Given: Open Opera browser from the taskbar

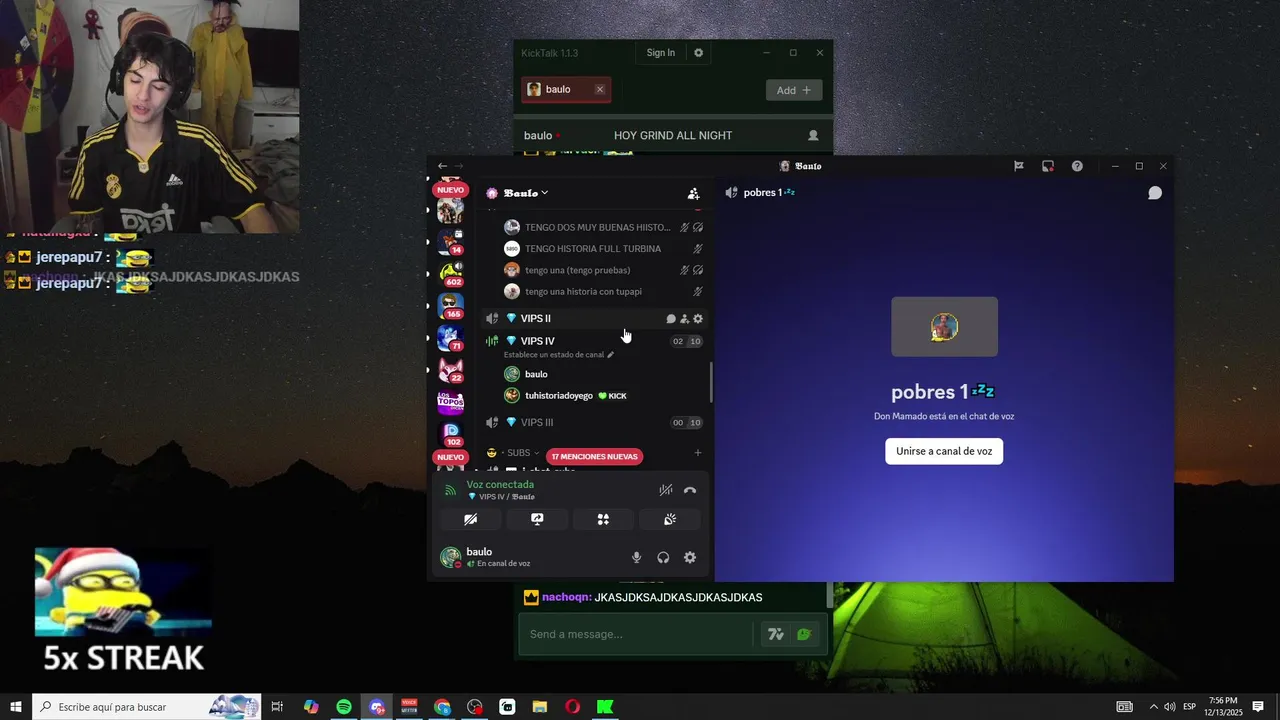Looking at the screenshot, I should [572, 707].
